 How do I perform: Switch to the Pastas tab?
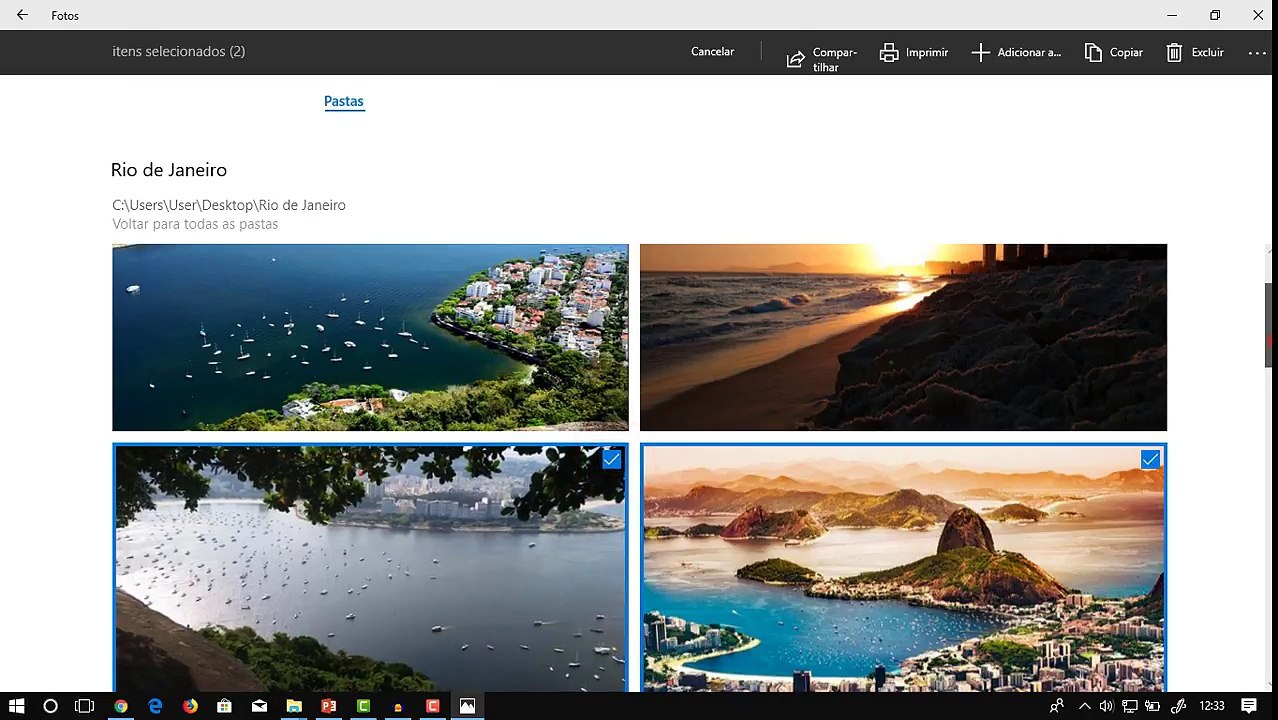(x=344, y=101)
